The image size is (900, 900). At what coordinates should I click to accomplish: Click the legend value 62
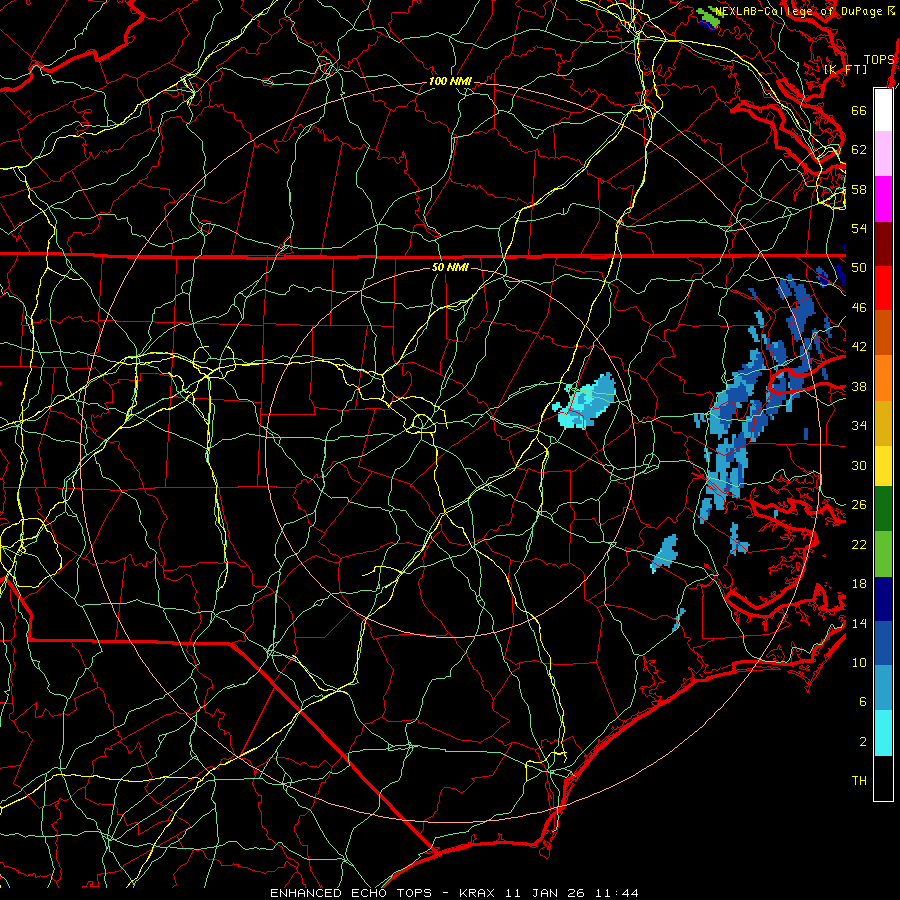(x=859, y=150)
